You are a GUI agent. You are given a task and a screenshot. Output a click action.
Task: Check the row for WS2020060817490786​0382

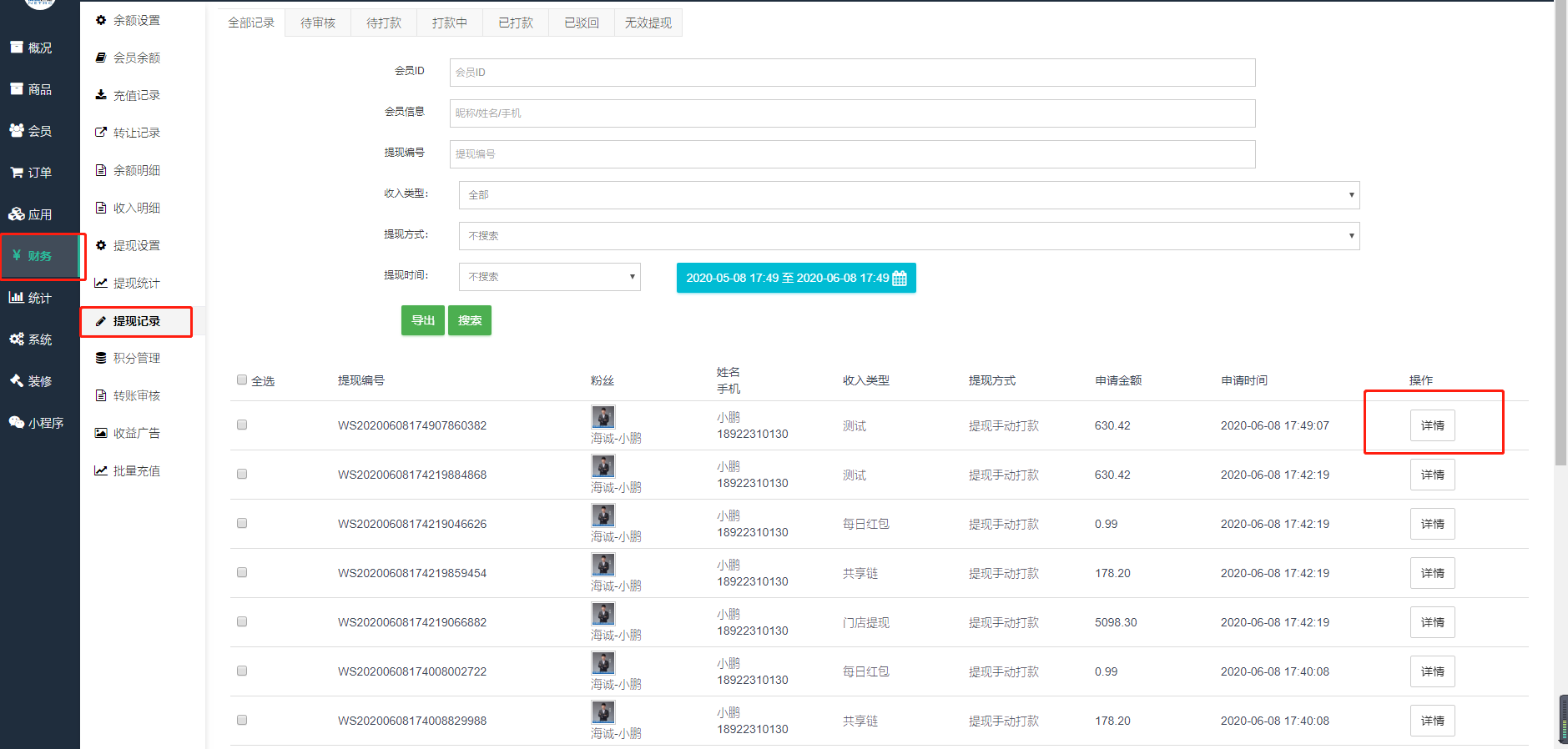pos(242,425)
